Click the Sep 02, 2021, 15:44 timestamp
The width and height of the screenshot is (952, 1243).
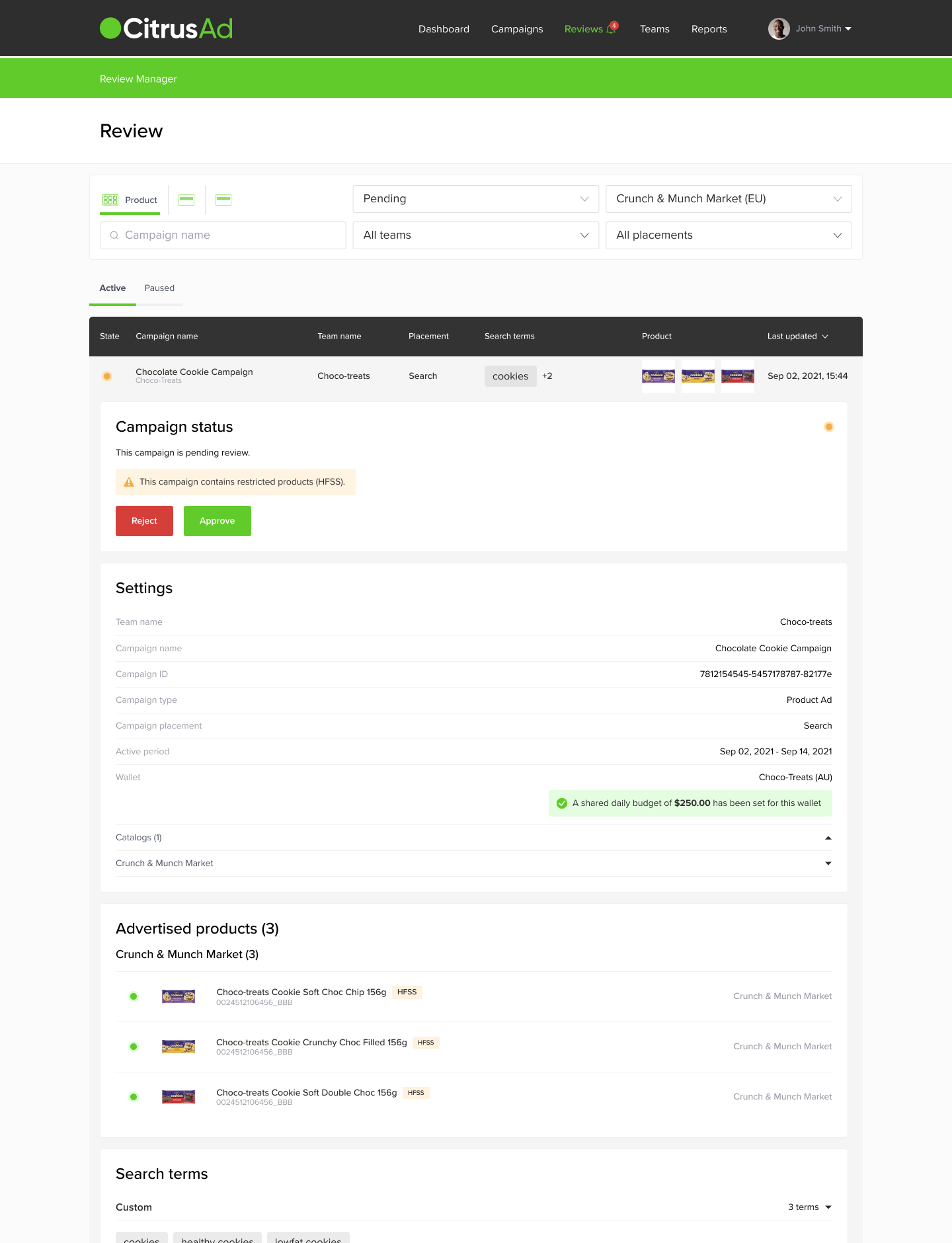pos(808,376)
